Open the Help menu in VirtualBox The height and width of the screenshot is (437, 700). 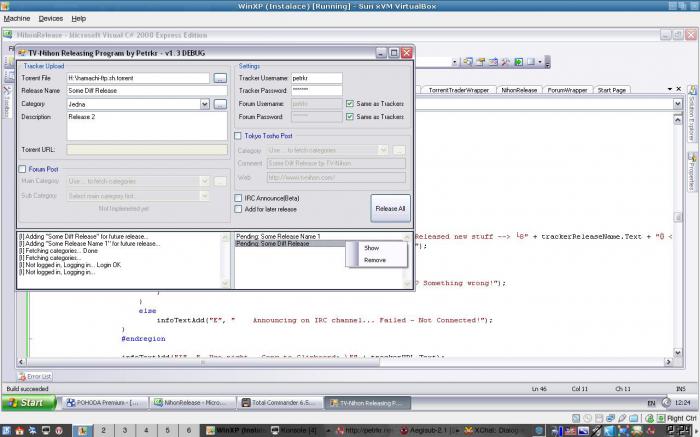pos(79,19)
